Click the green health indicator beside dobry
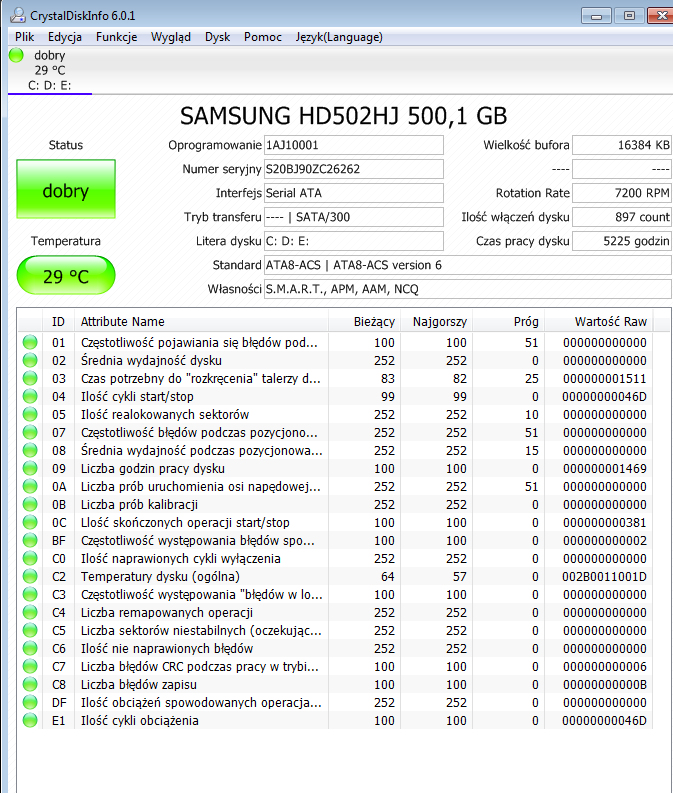The width and height of the screenshot is (673, 793). 16,55
